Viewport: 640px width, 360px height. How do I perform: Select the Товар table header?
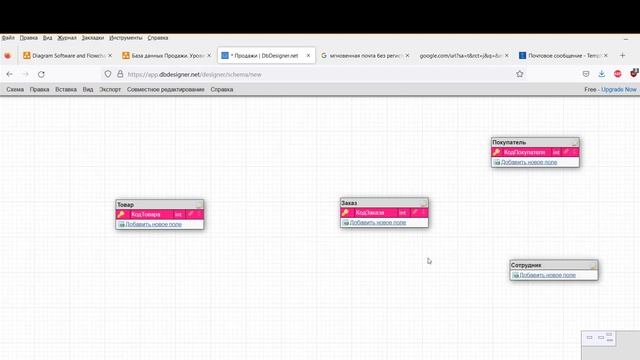[x=160, y=204]
